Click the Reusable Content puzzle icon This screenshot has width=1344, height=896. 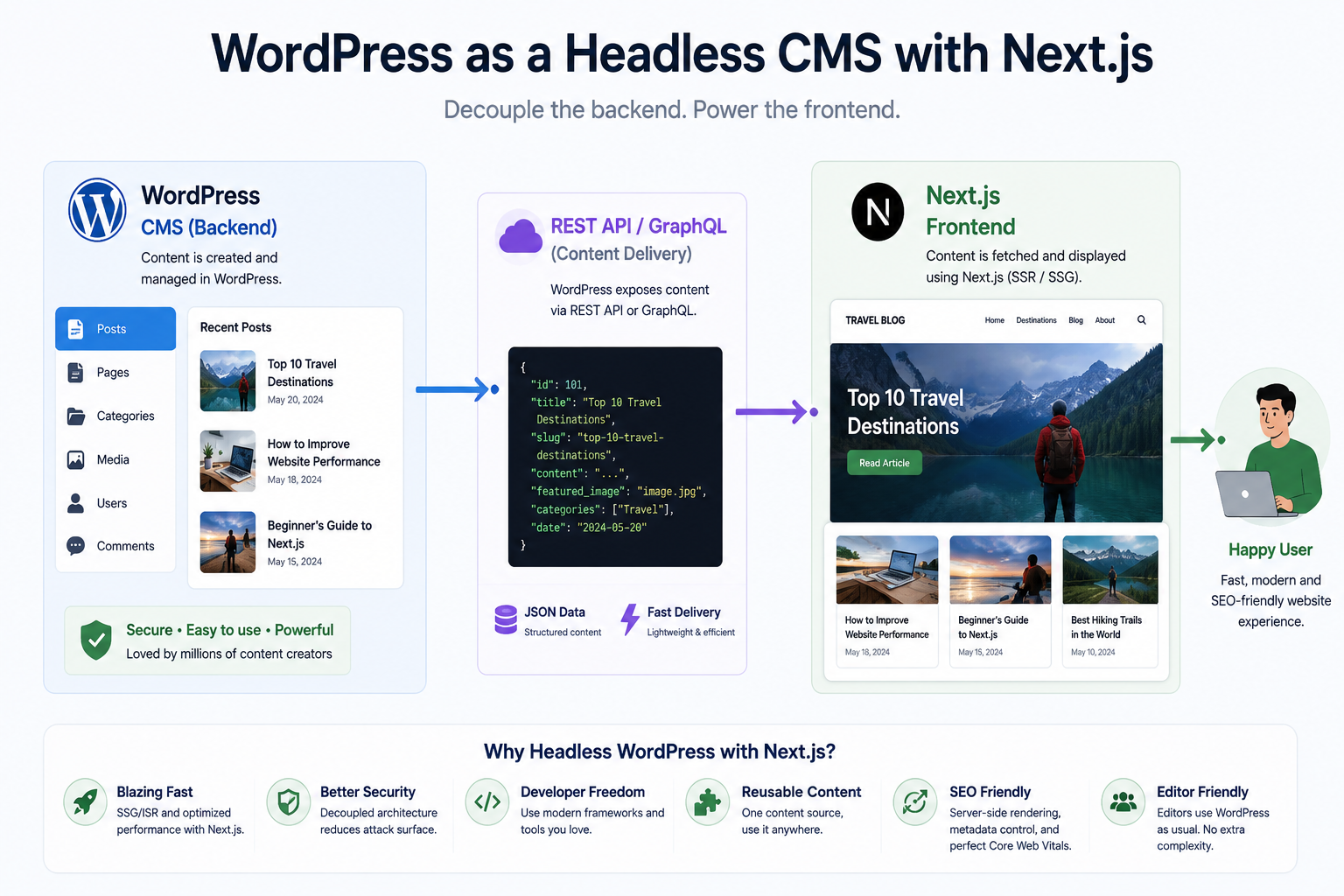[x=708, y=801]
